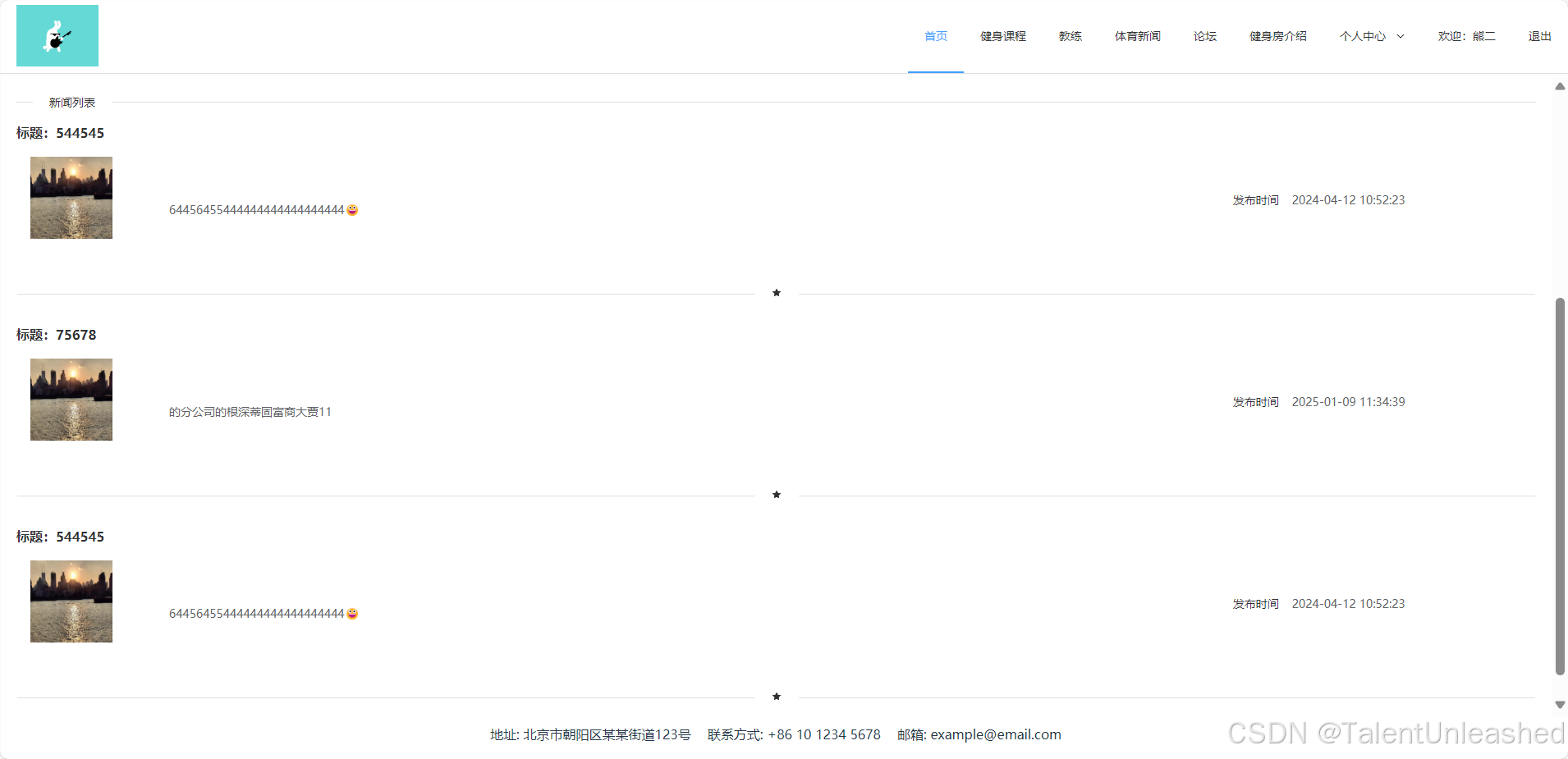Click the site logo with the guitar rabbit
1568x759 pixels.
[x=57, y=36]
